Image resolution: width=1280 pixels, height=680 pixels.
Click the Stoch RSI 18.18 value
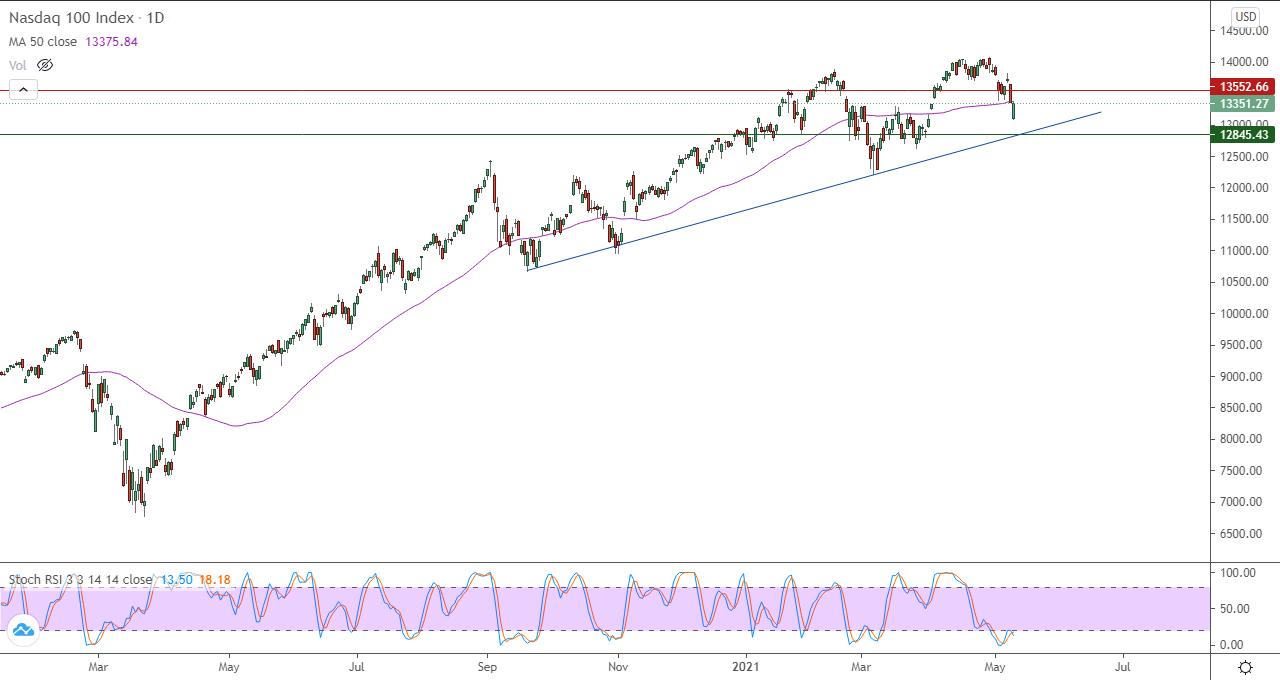pos(214,579)
